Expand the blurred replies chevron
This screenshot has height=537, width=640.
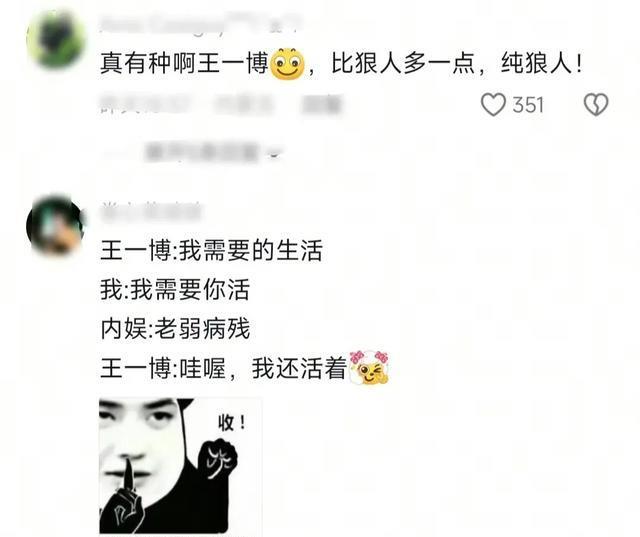274,154
